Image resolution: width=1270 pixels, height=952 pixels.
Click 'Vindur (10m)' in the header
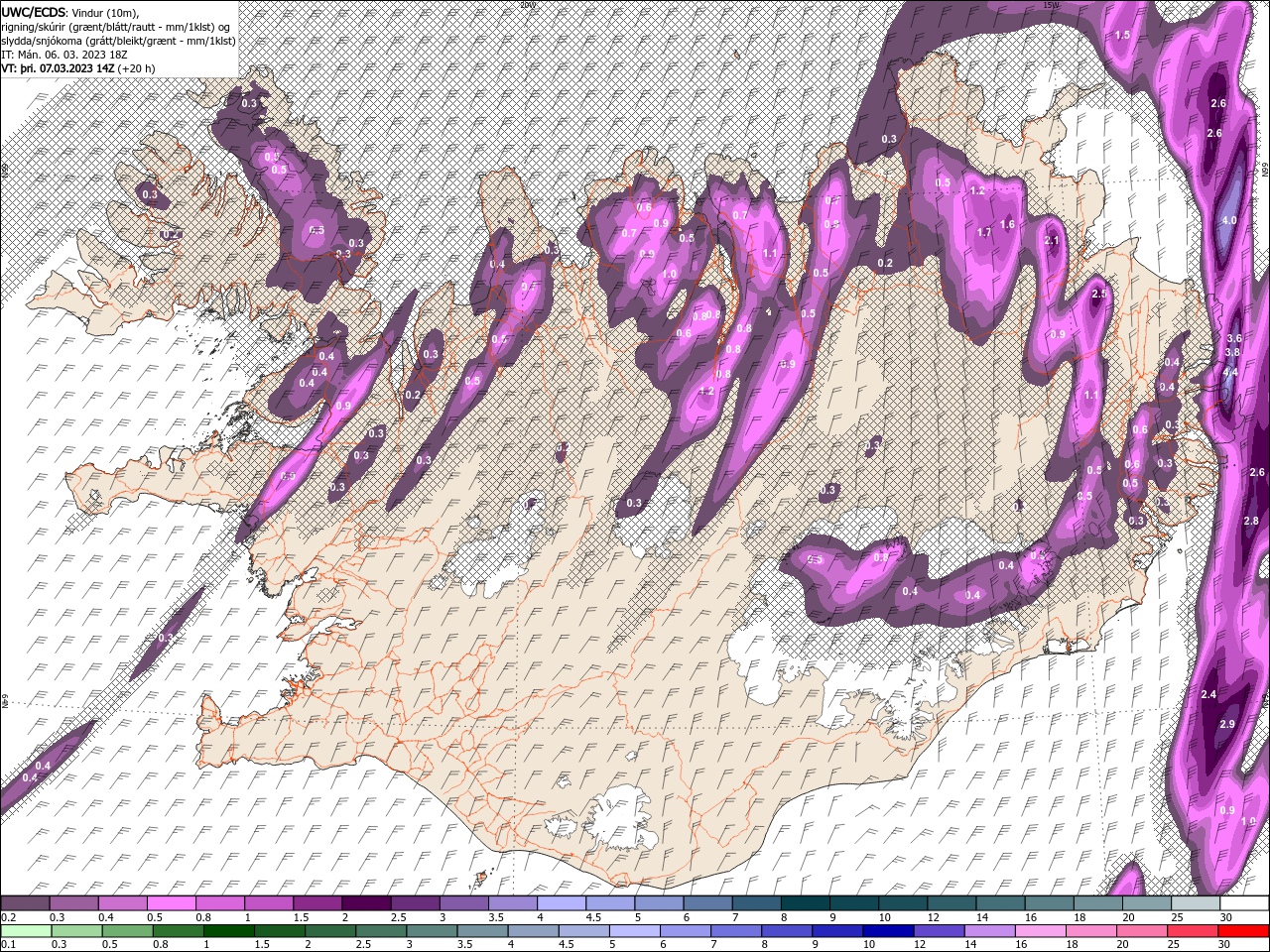coord(106,12)
